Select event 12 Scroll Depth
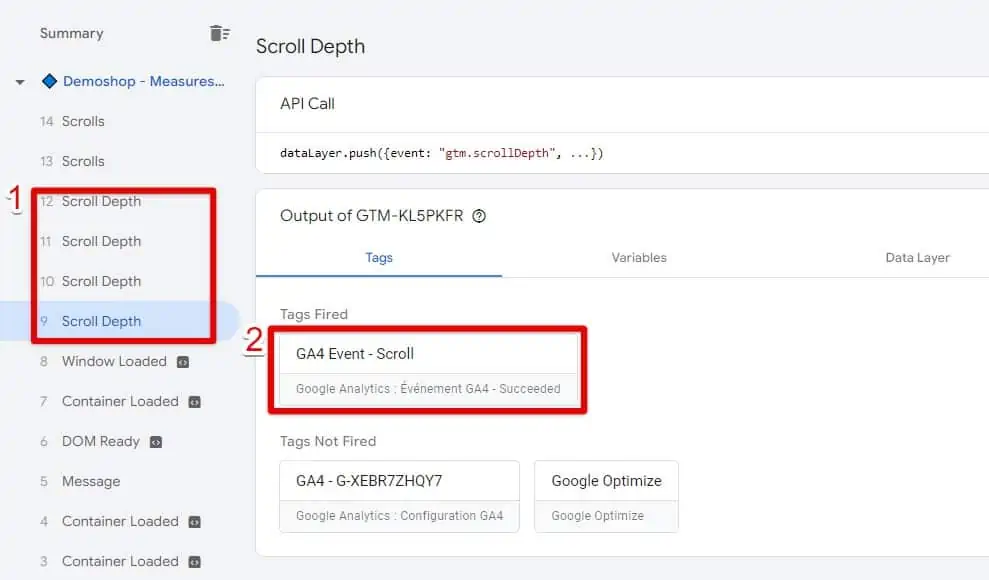Image resolution: width=989 pixels, height=580 pixels. [x=101, y=201]
